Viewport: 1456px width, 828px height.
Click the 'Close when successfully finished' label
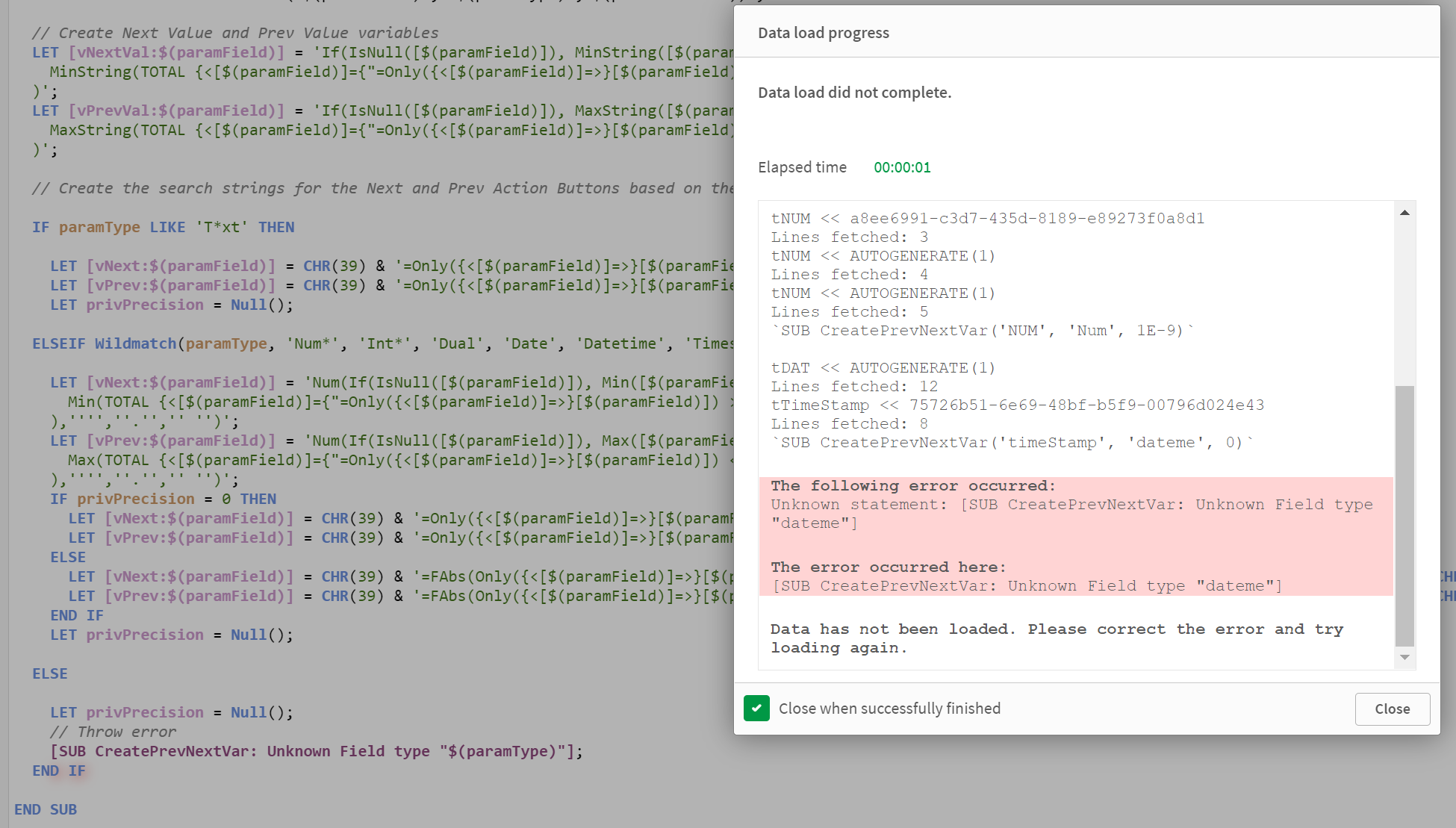pos(889,708)
